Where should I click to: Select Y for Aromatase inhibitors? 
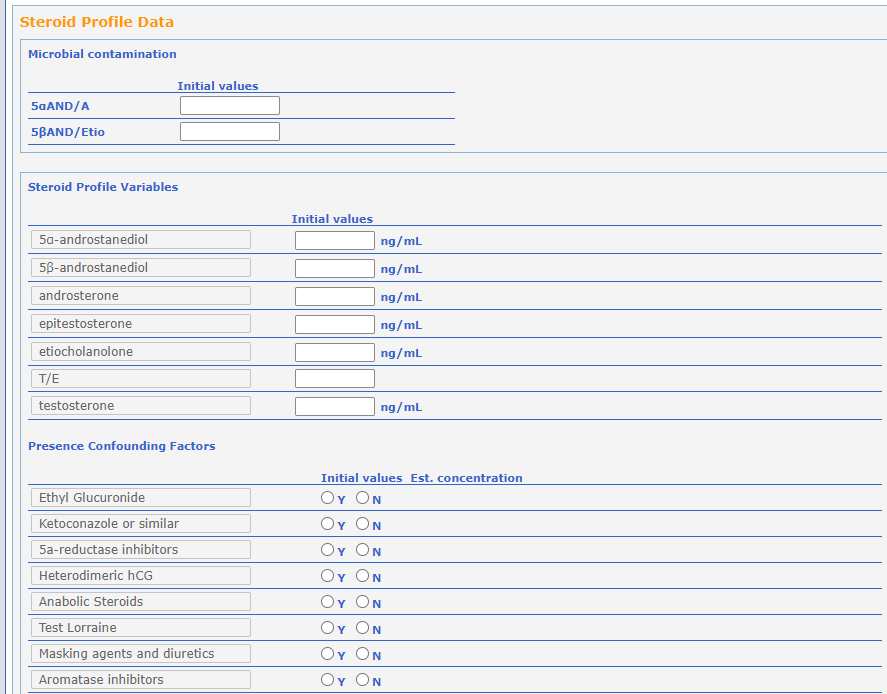coord(327,680)
